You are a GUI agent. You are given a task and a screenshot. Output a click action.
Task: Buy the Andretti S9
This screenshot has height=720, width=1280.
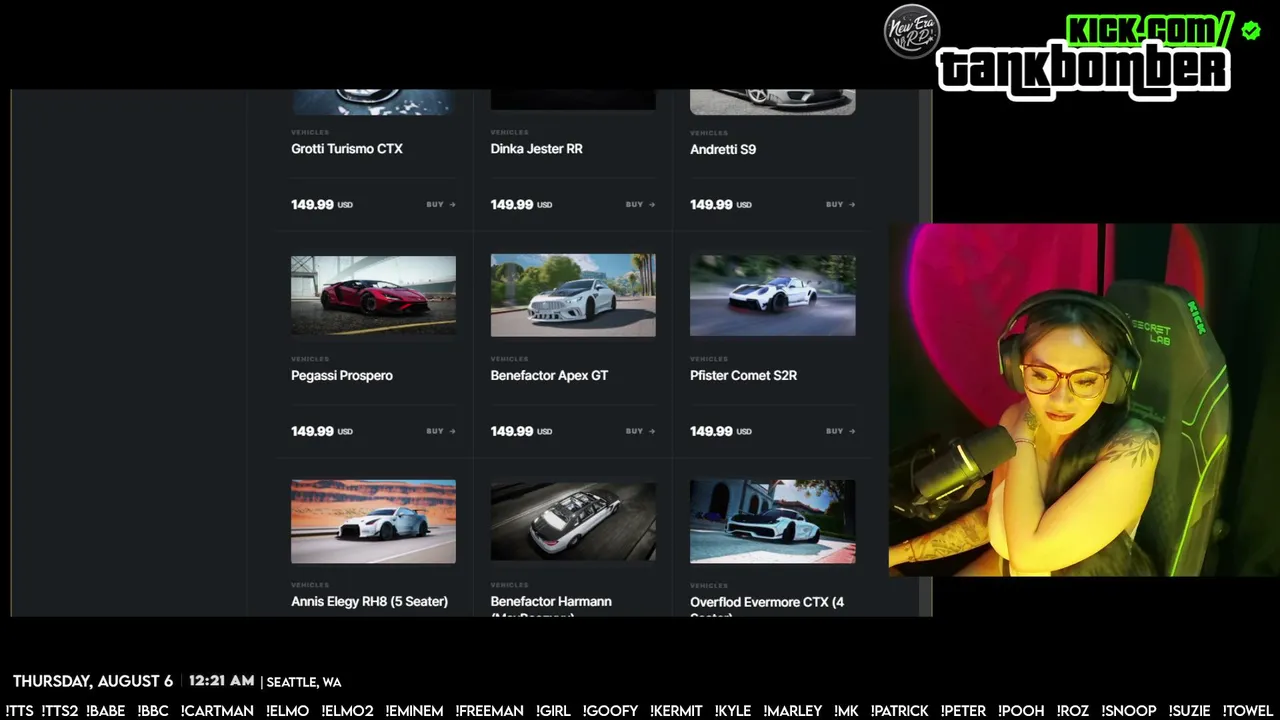(x=840, y=205)
